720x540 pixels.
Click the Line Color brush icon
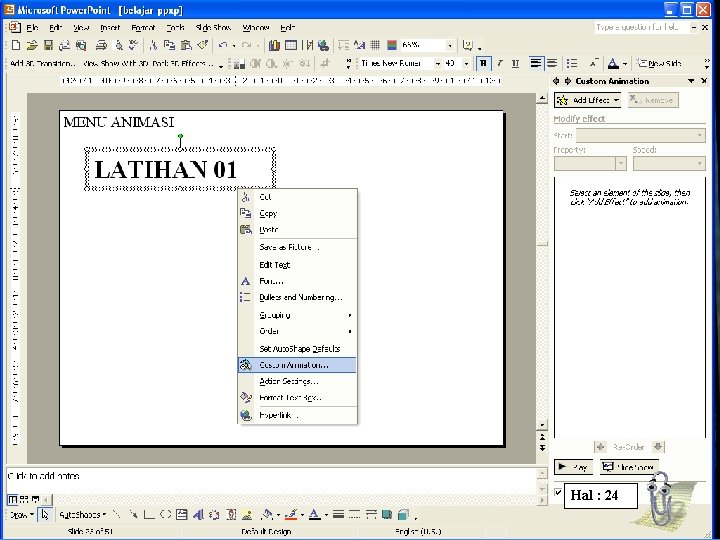pos(291,515)
